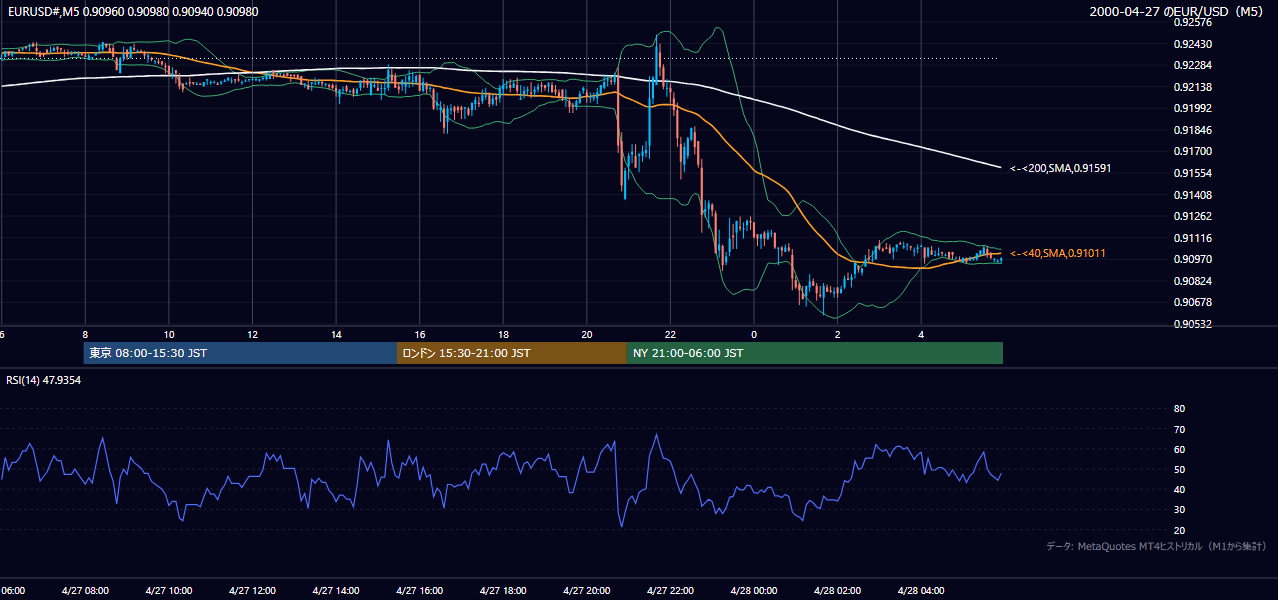The image size is (1278, 600).
Task: Click RSI scale level 40
Action: point(1179,489)
